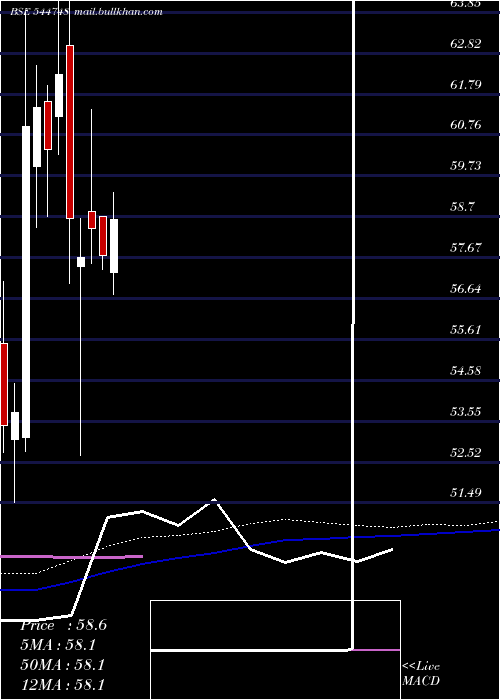Click the 60.76 price axis label

466,125
